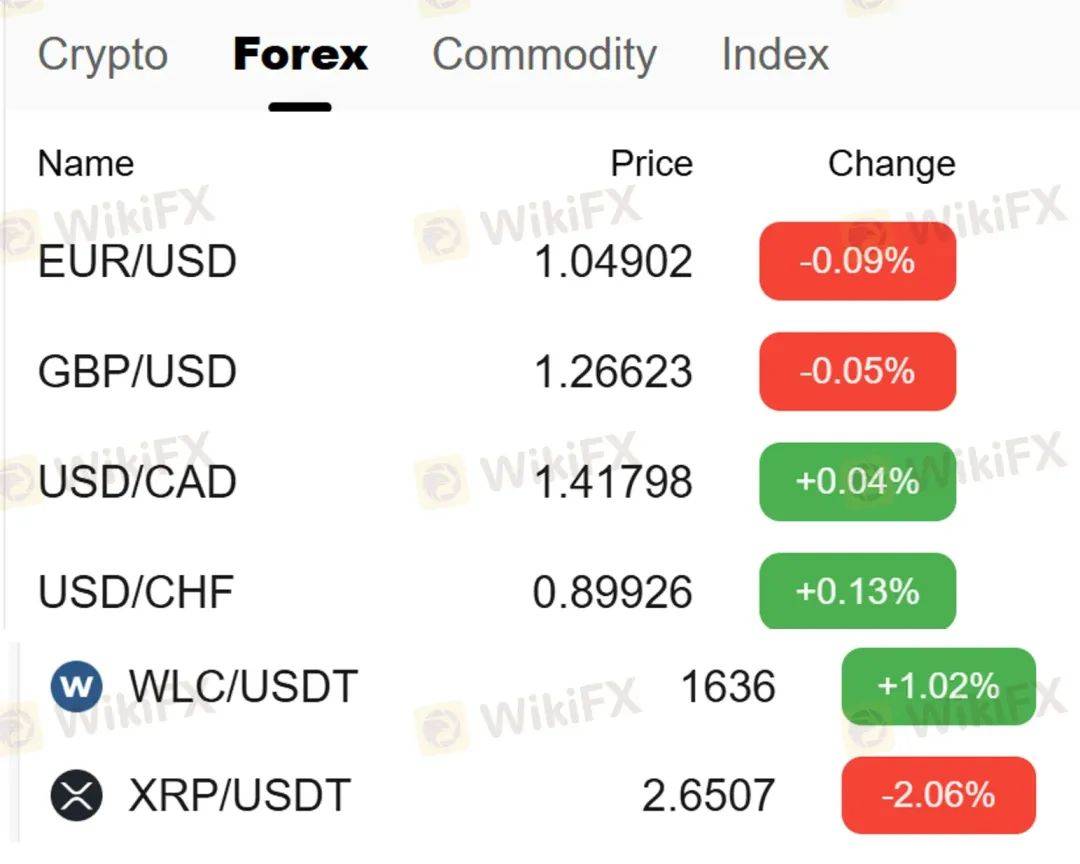Choose the USD/CHF pair
The image size is (1080, 864).
pyautogui.click(x=496, y=591)
